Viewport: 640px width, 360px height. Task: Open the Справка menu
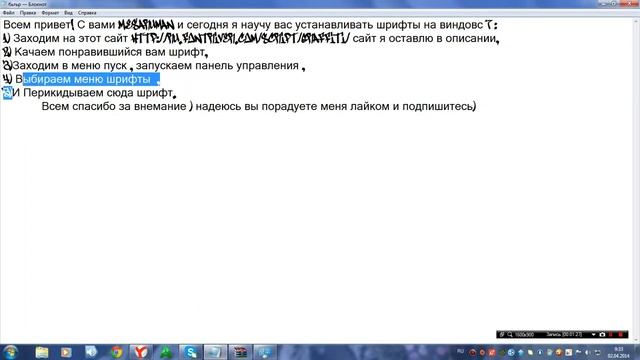click(x=87, y=13)
